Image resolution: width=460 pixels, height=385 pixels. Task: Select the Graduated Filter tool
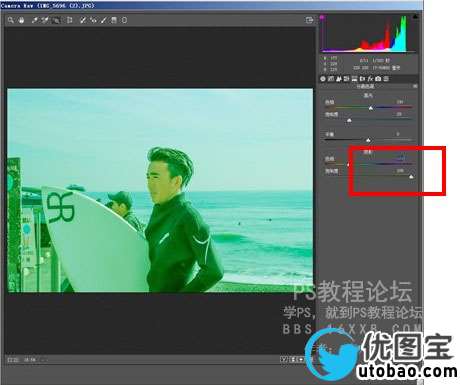click(x=114, y=20)
